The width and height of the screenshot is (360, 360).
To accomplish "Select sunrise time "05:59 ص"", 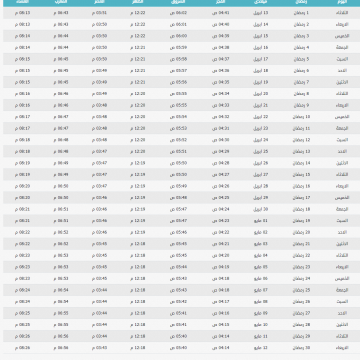I will click(178, 48).
